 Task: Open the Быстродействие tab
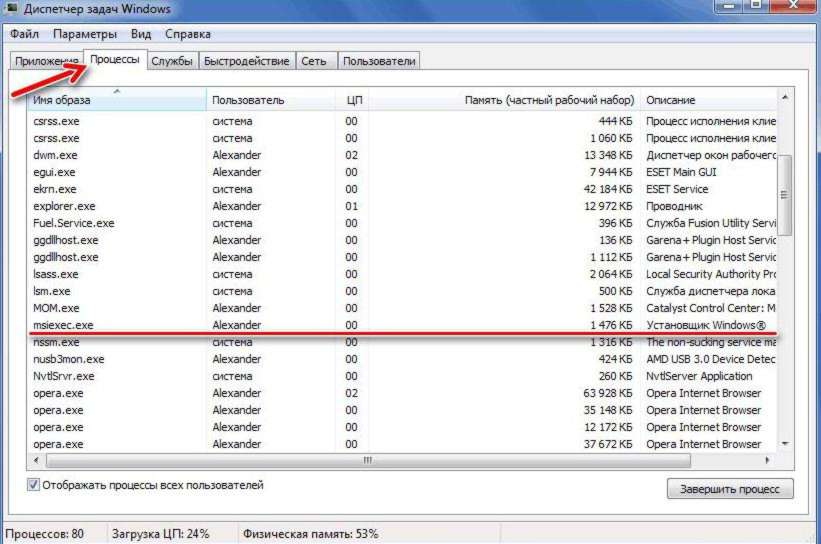pyautogui.click(x=247, y=61)
